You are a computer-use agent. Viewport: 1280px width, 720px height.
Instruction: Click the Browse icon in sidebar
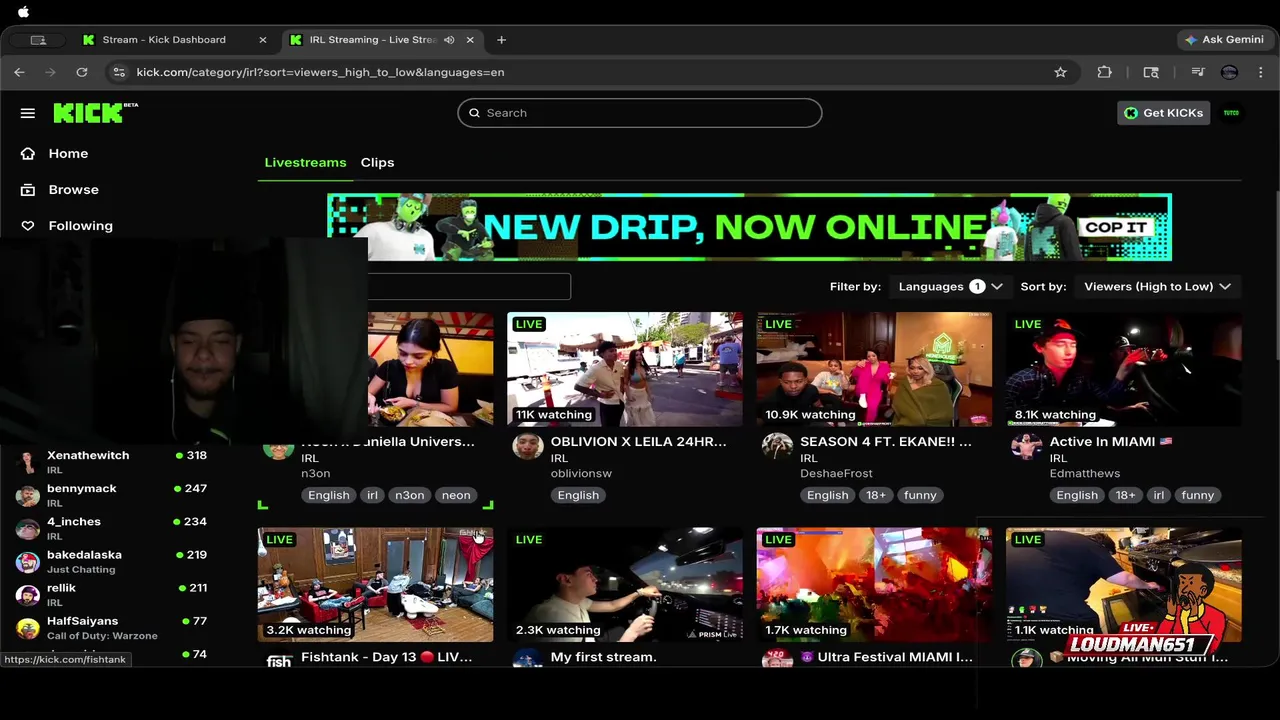(x=27, y=189)
